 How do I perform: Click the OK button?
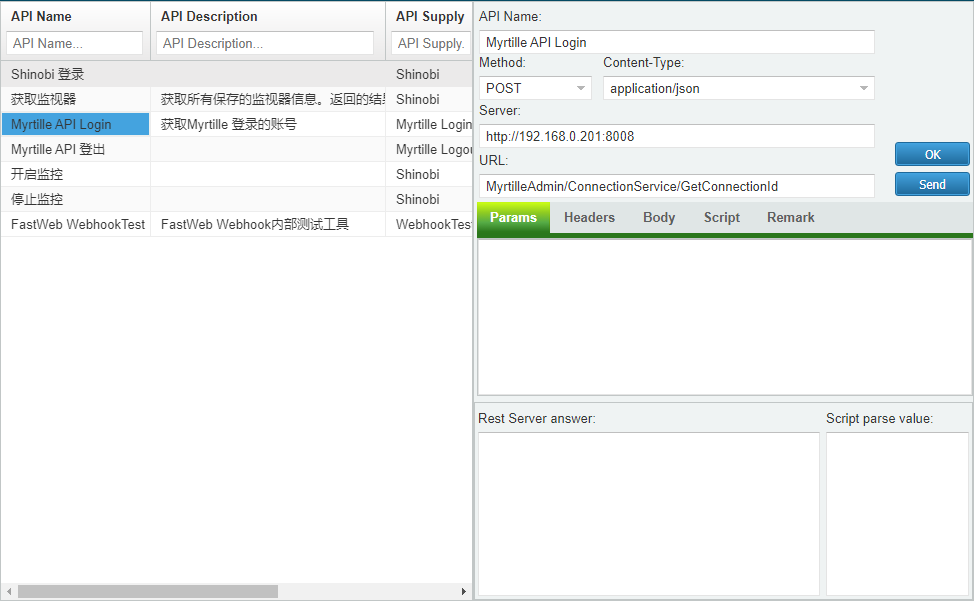pyautogui.click(x=932, y=155)
